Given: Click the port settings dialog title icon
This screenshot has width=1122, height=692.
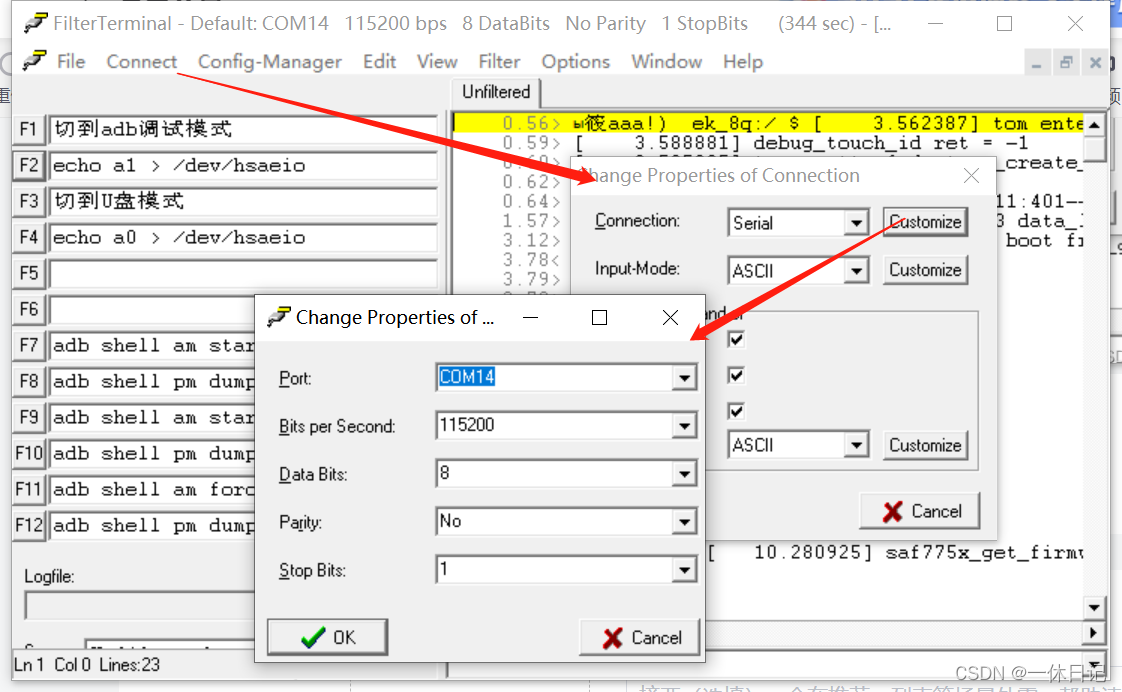Looking at the screenshot, I should 278,316.
